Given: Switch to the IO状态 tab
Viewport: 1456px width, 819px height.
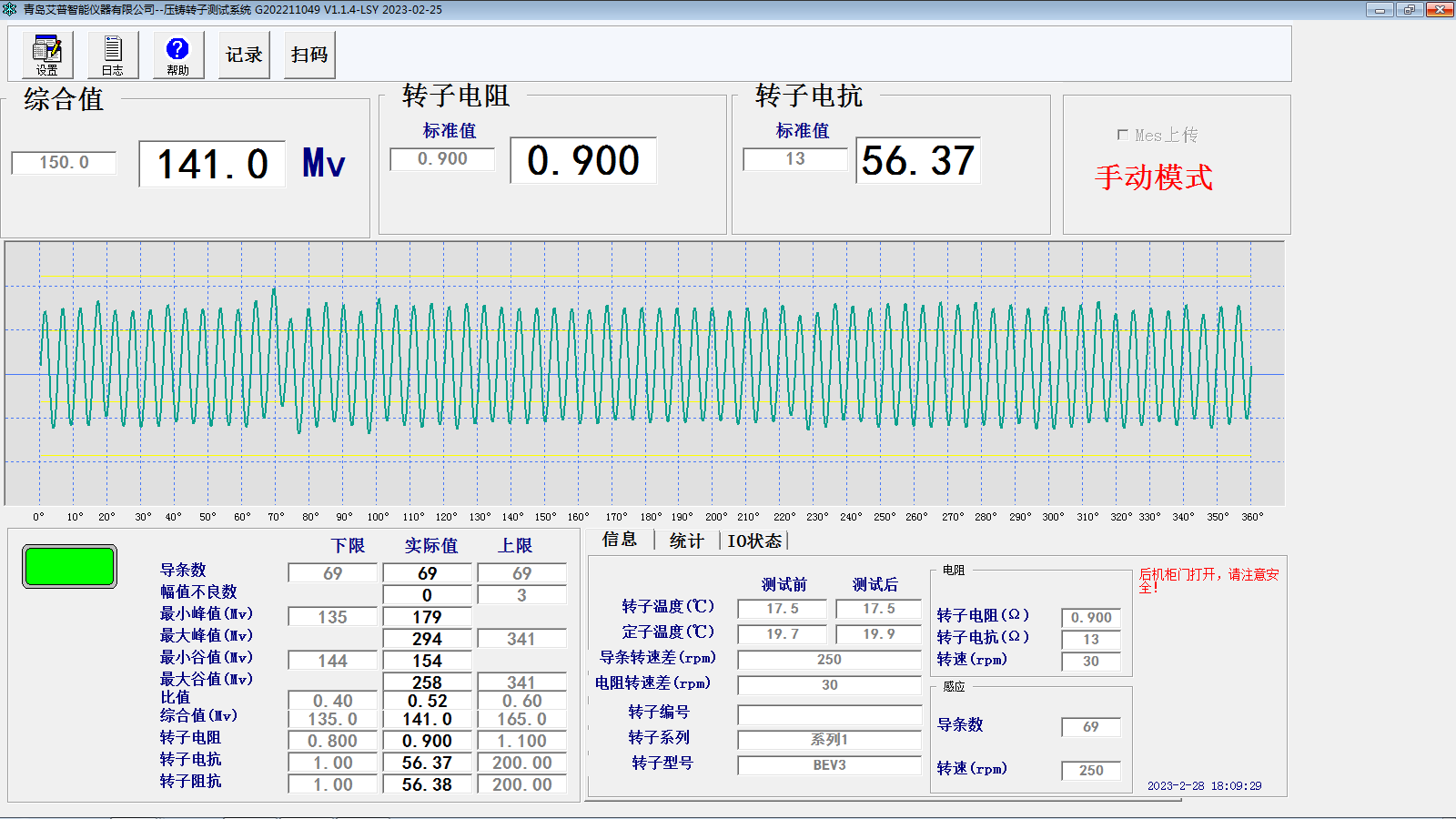Looking at the screenshot, I should pyautogui.click(x=753, y=540).
